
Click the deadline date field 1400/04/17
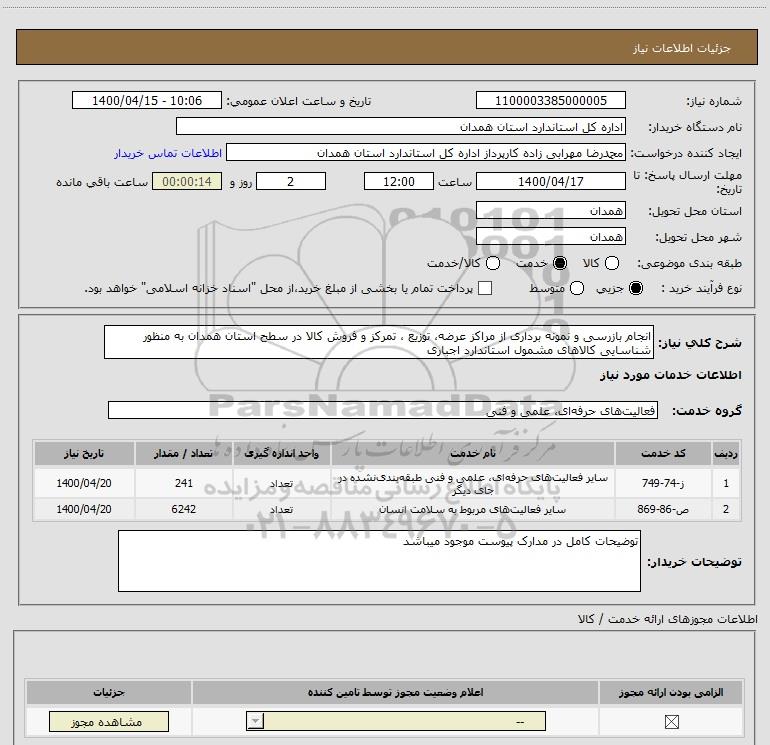point(550,182)
